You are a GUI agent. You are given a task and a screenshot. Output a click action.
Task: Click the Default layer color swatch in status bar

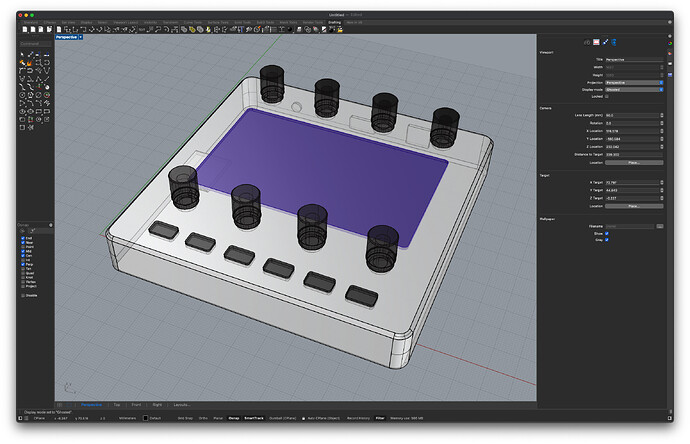click(x=146, y=418)
